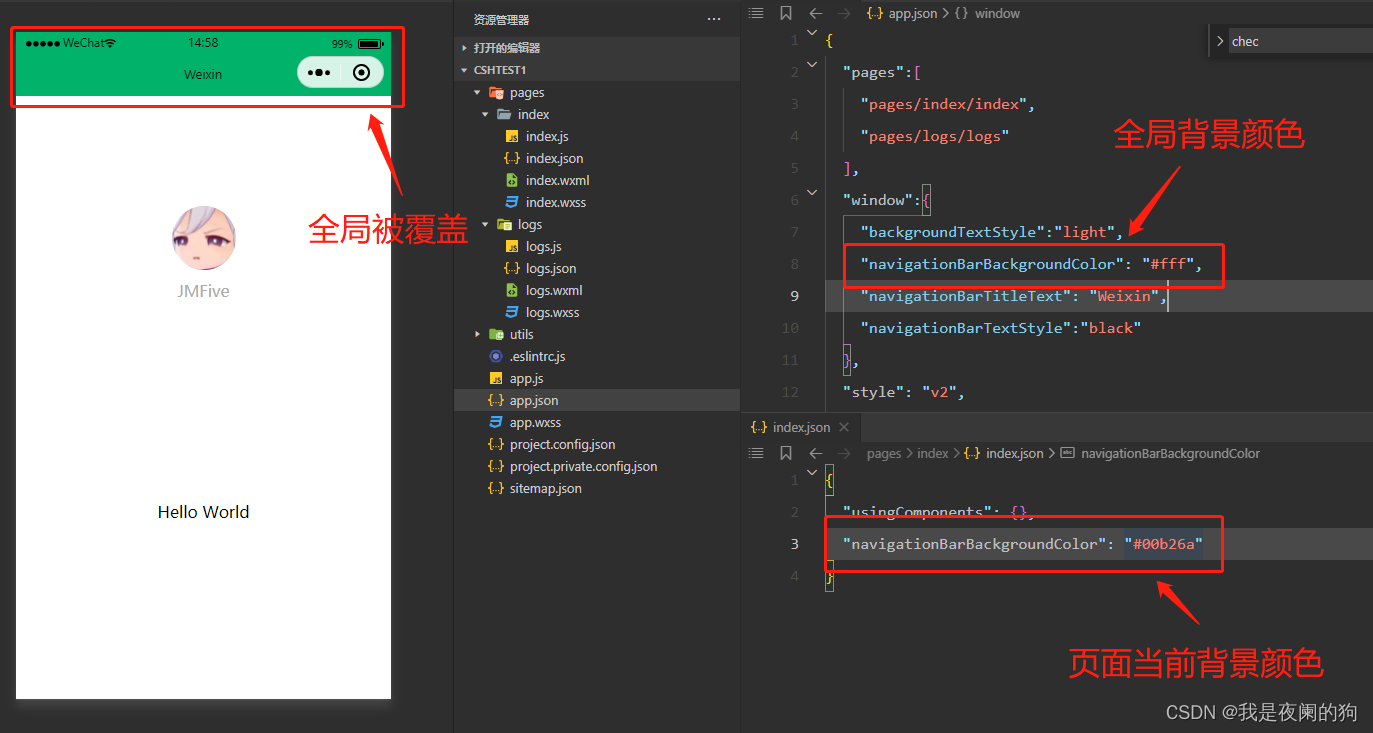Click the JMFive nickname text

coord(203,291)
